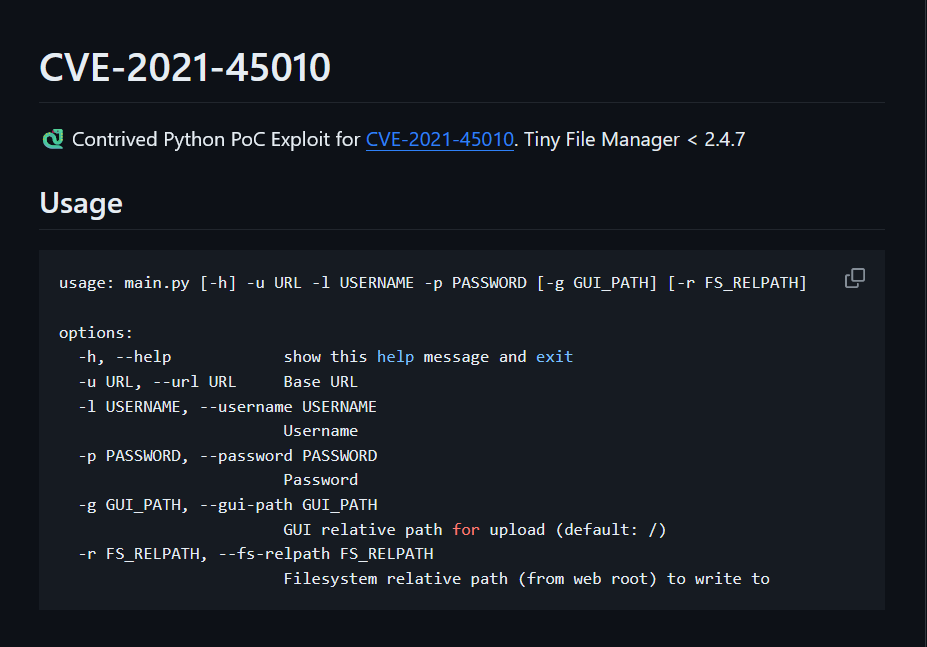Click the Usage section heading
The height and width of the screenshot is (647, 927).
[81, 203]
